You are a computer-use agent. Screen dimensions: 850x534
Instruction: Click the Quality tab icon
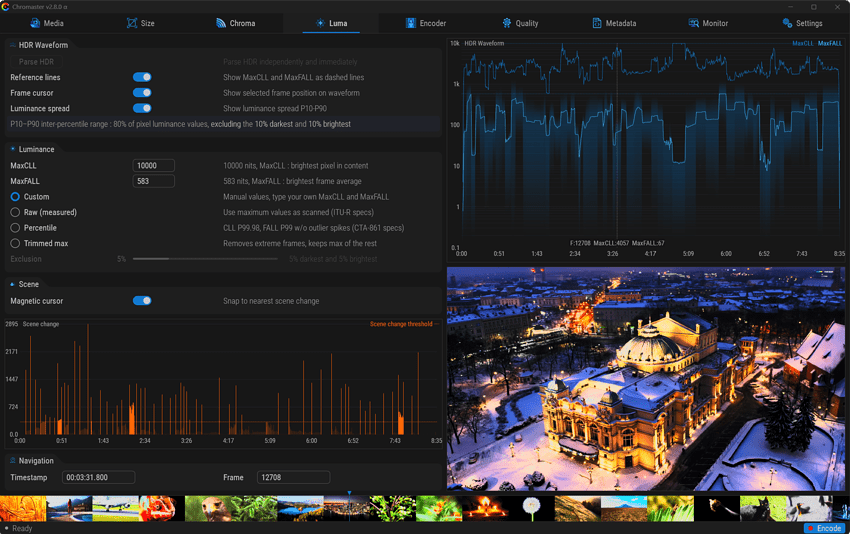pos(507,23)
